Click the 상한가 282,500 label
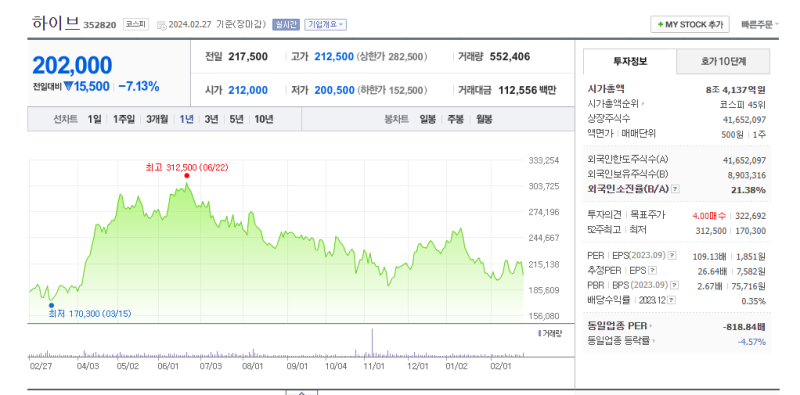Image resolution: width=800 pixels, height=395 pixels. click(392, 57)
